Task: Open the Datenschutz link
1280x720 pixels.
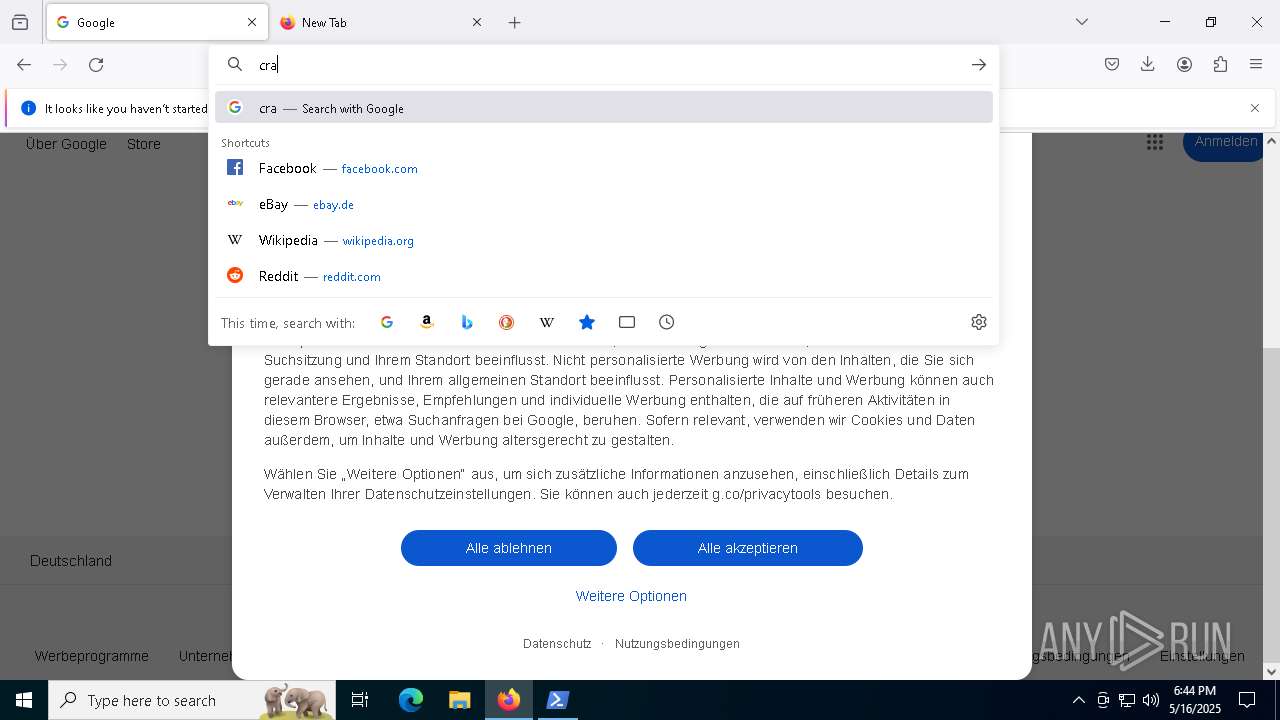Action: (557, 644)
